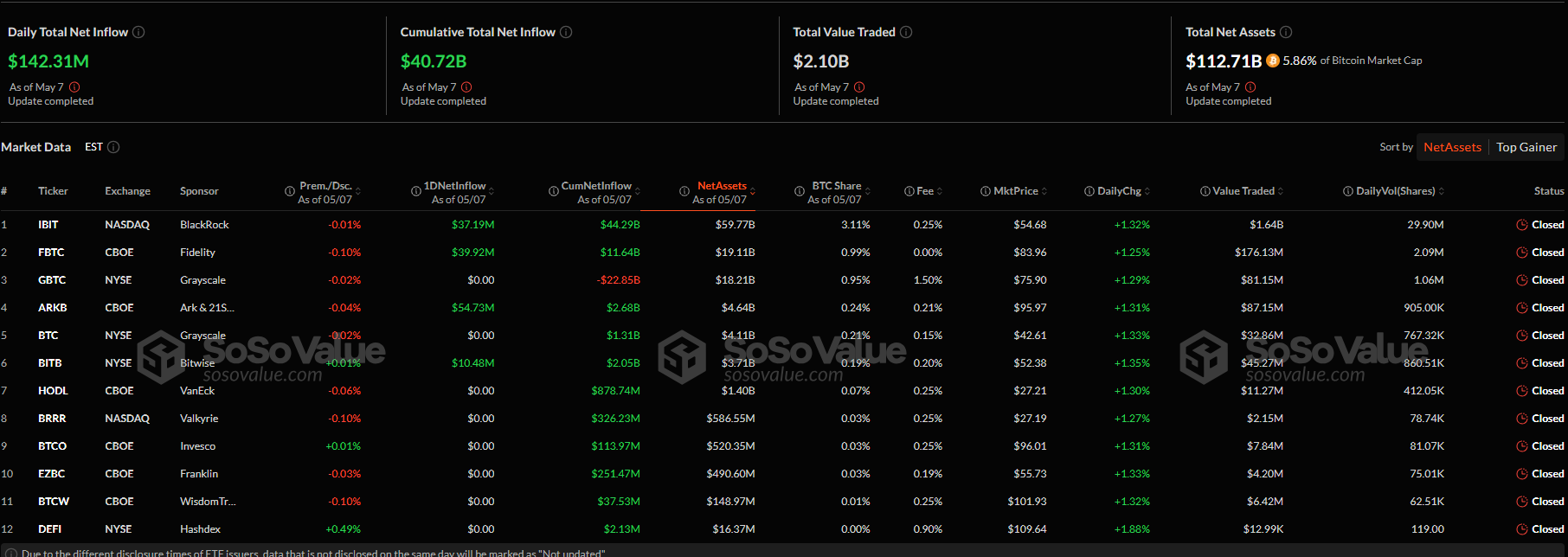Click info icon in bottom disclosure note
The width and height of the screenshot is (1568, 557).
[x=11, y=553]
